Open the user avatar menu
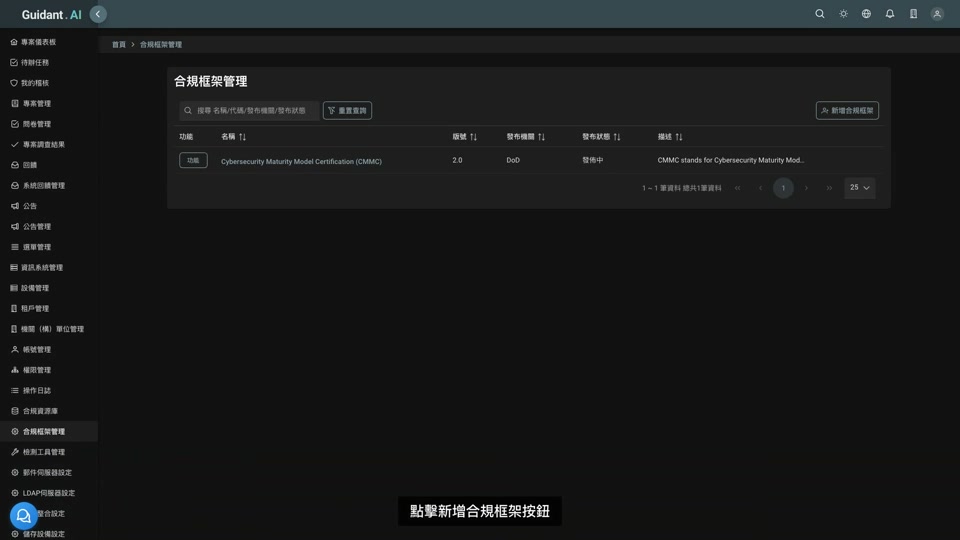The height and width of the screenshot is (540, 960). [937, 13]
